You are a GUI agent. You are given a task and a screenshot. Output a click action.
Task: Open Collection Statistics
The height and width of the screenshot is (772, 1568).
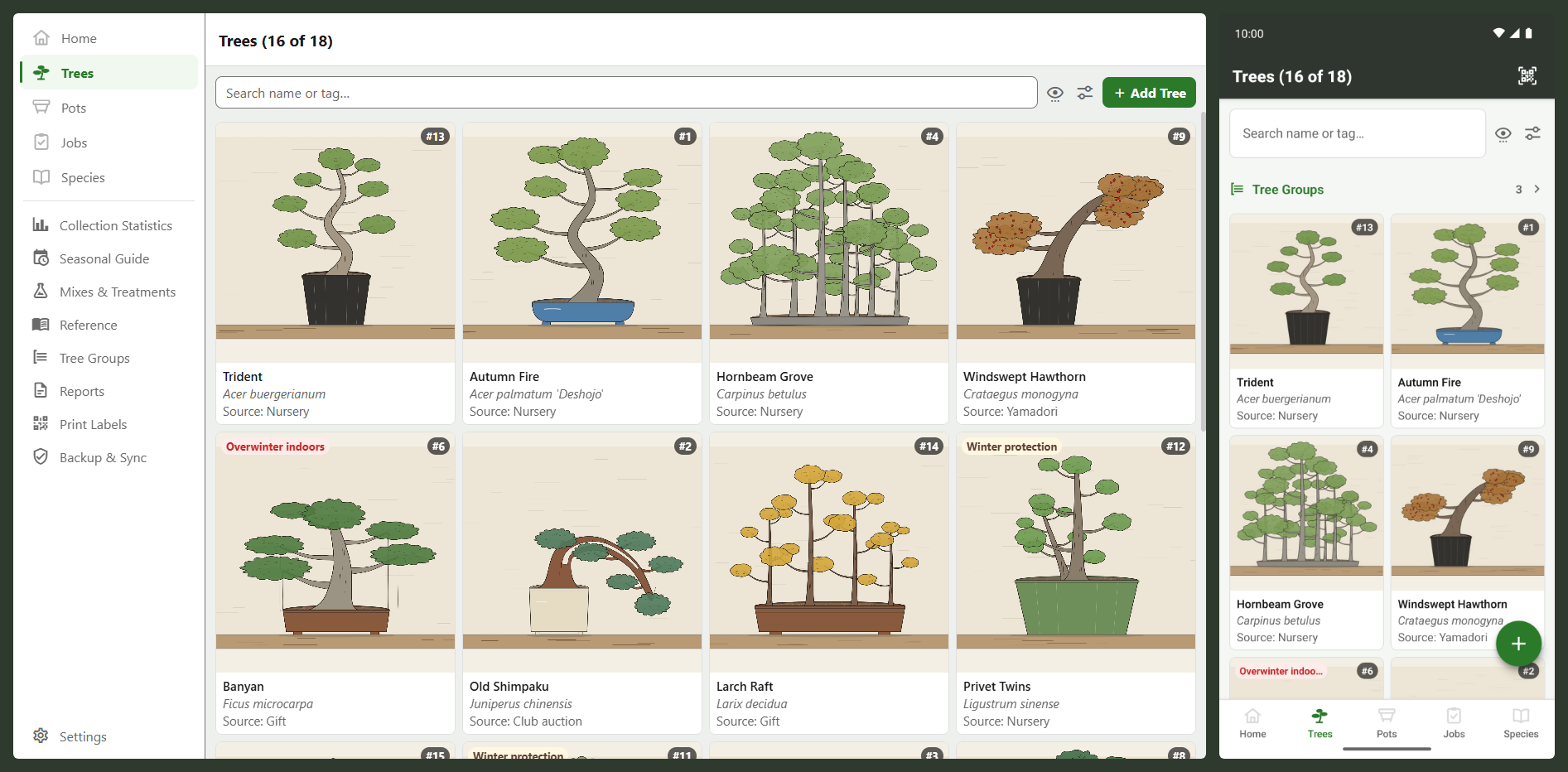coord(109,225)
